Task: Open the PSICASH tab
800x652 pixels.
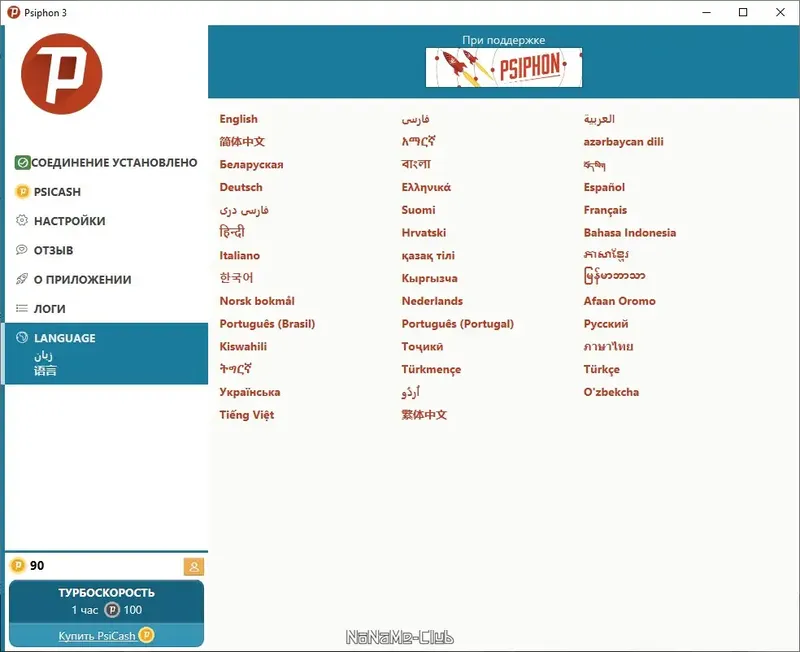Action: [x=106, y=192]
